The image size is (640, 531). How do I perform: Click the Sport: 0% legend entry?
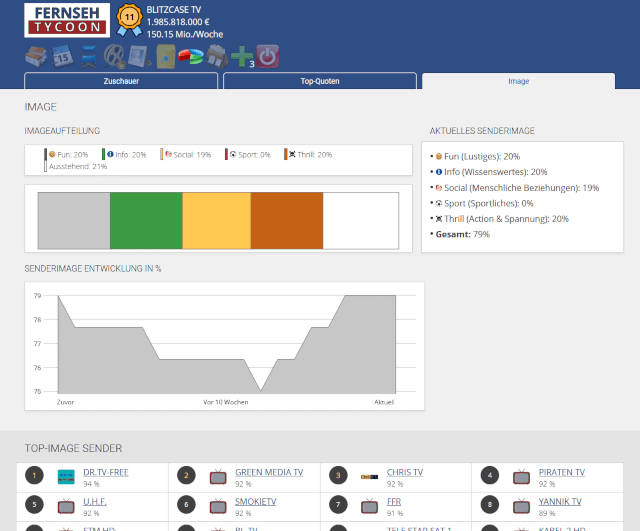pos(248,155)
